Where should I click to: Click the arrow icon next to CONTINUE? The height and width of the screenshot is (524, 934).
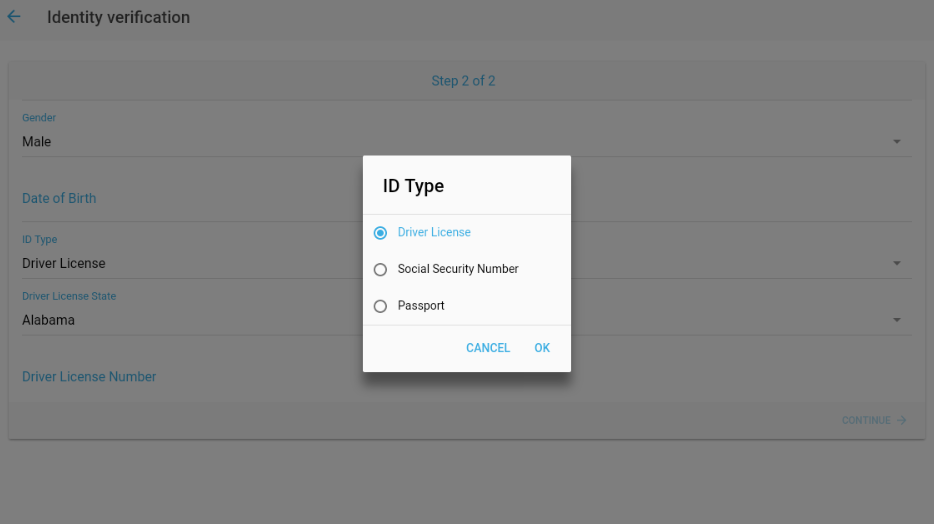point(902,421)
